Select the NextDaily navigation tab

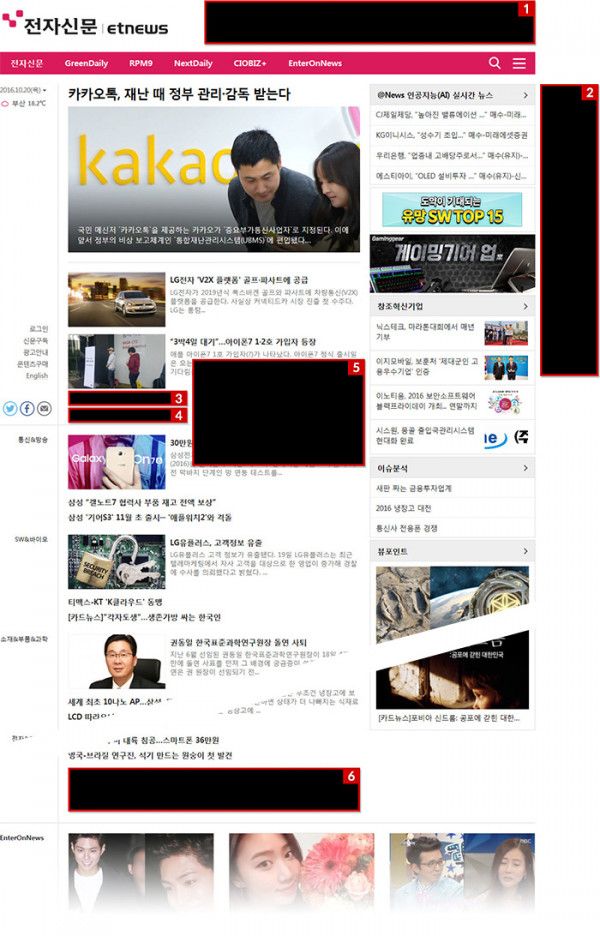[x=193, y=63]
